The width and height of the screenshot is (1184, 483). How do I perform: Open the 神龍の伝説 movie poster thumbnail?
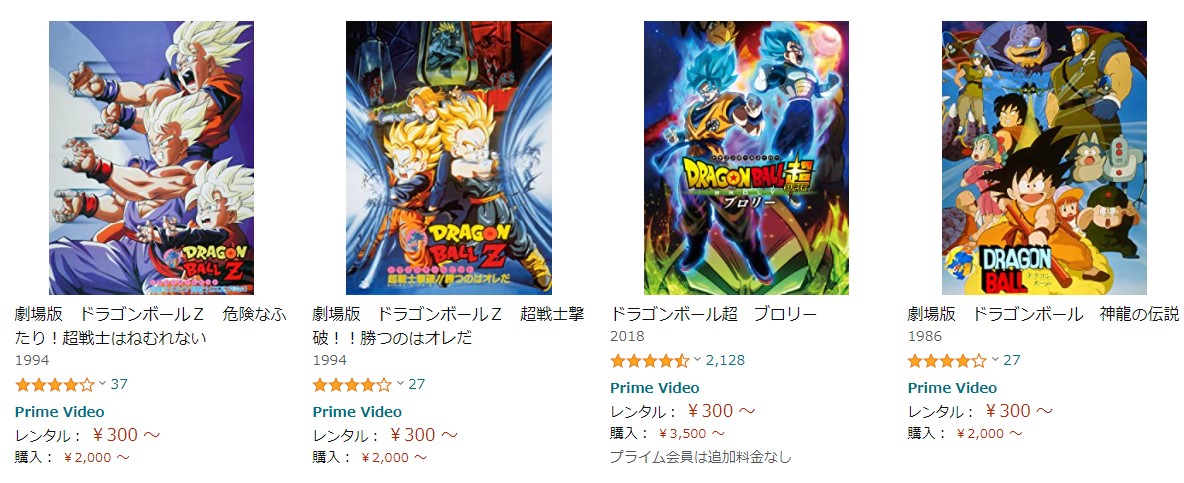1044,157
